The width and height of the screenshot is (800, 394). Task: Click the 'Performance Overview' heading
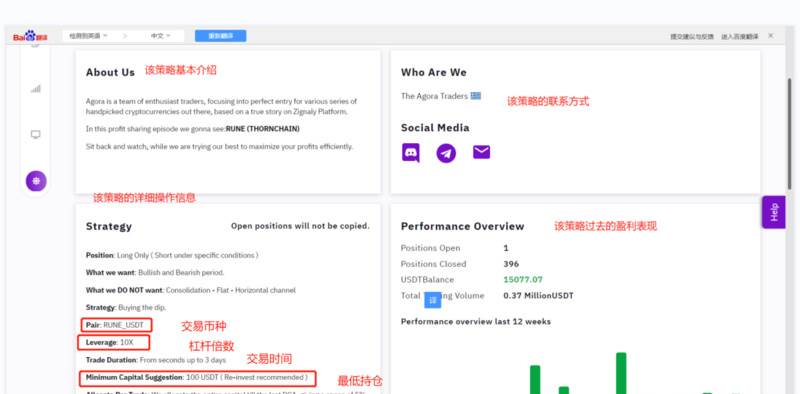(x=462, y=226)
